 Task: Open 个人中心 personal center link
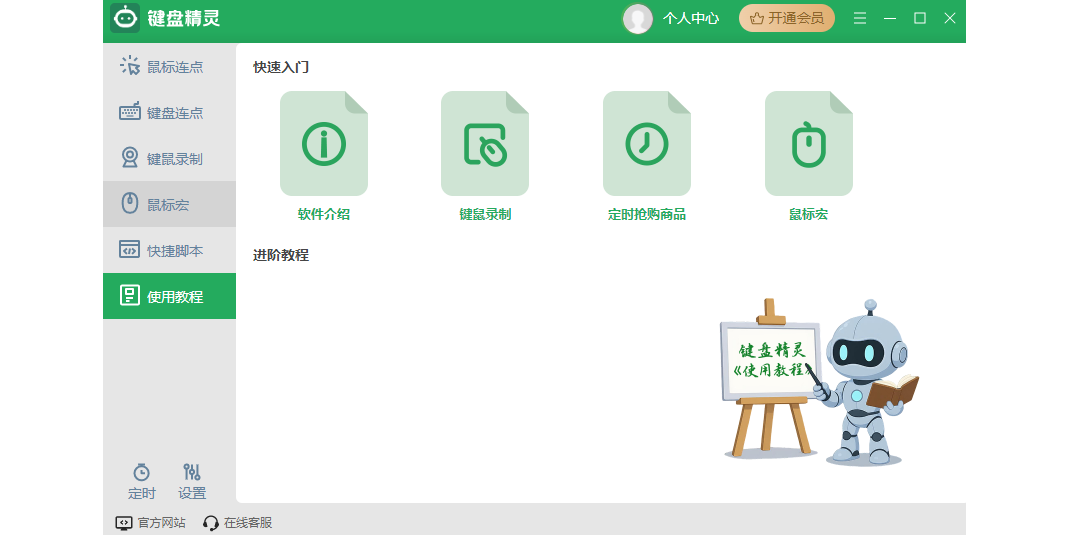[x=691, y=18]
